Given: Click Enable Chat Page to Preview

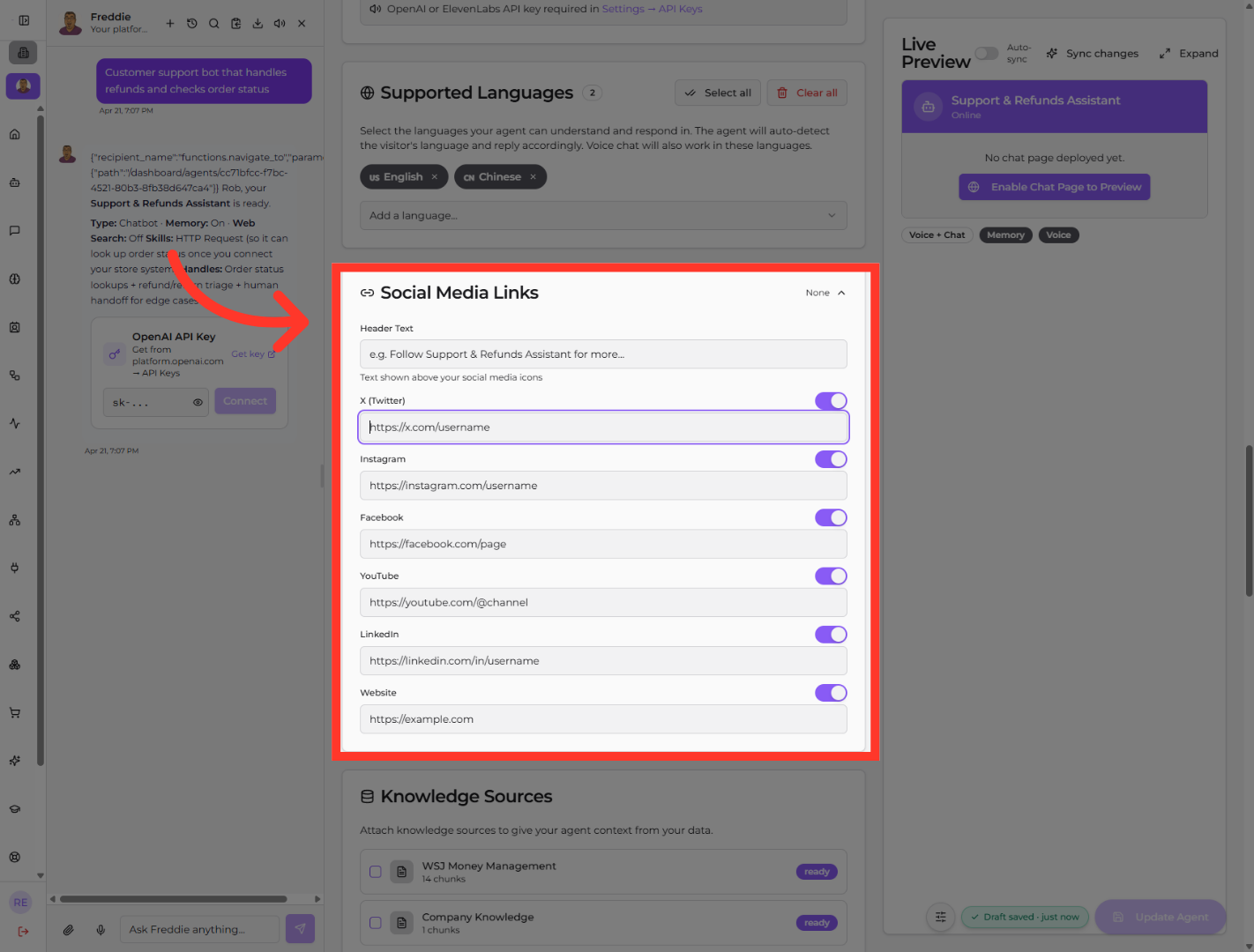Looking at the screenshot, I should [1055, 187].
